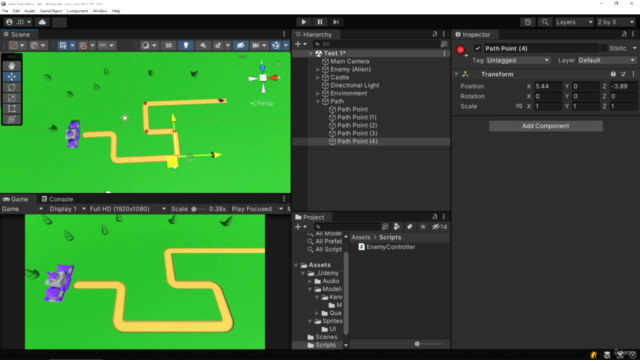Viewport: 640px width, 360px height.
Task: Click the Pause button
Action: point(320,22)
